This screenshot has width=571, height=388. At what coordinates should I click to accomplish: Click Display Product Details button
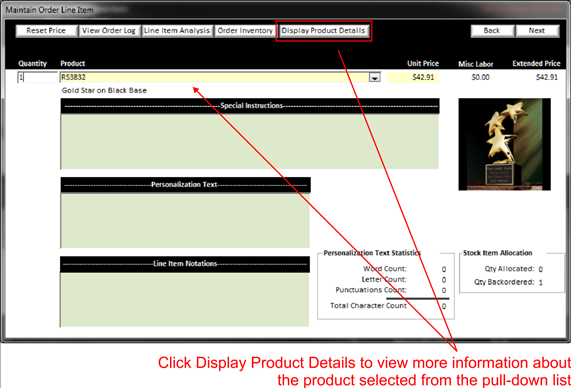pos(323,31)
